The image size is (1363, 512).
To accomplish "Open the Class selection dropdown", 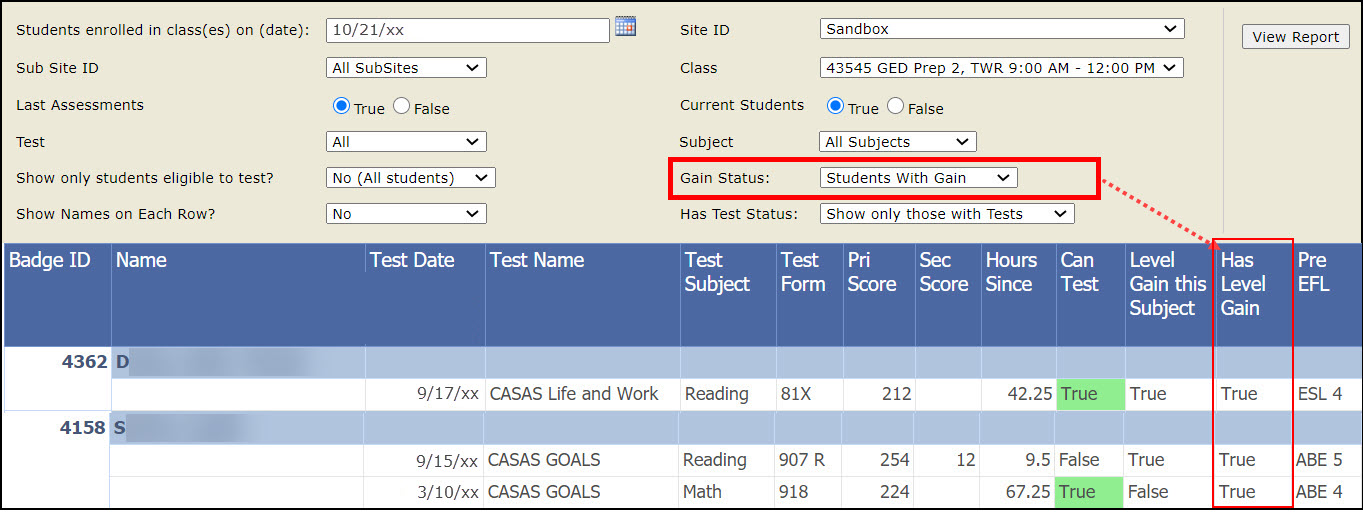I will coord(1001,68).
